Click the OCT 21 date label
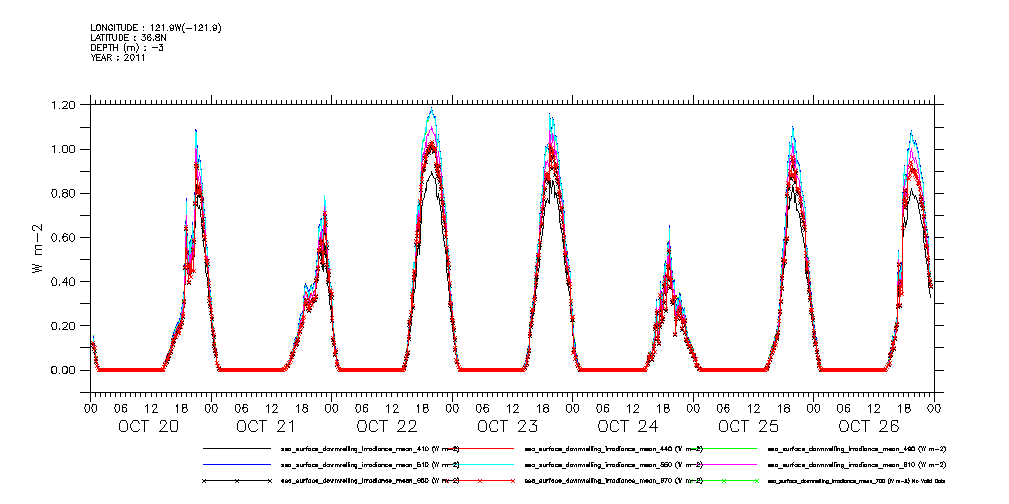This screenshot has height=504, width=1009. pos(266,427)
